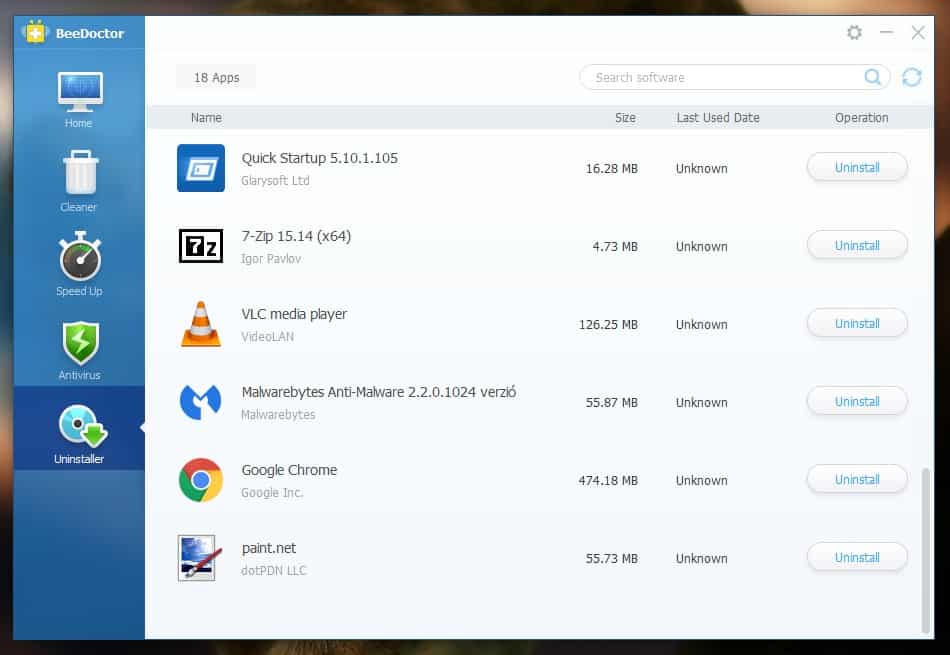Click the 55.73 MB size value

611,559
